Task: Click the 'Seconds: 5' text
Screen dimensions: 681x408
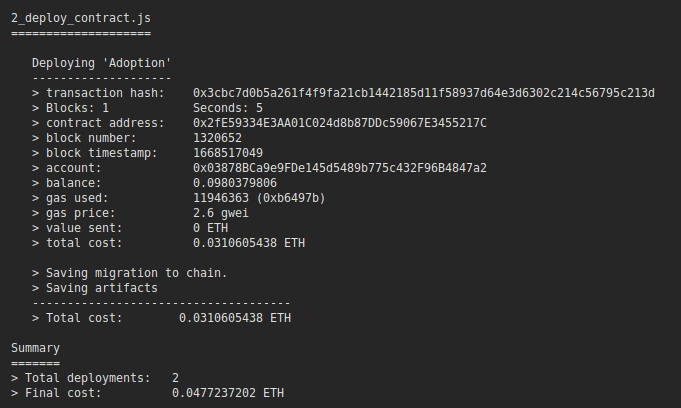Action: tap(228, 107)
